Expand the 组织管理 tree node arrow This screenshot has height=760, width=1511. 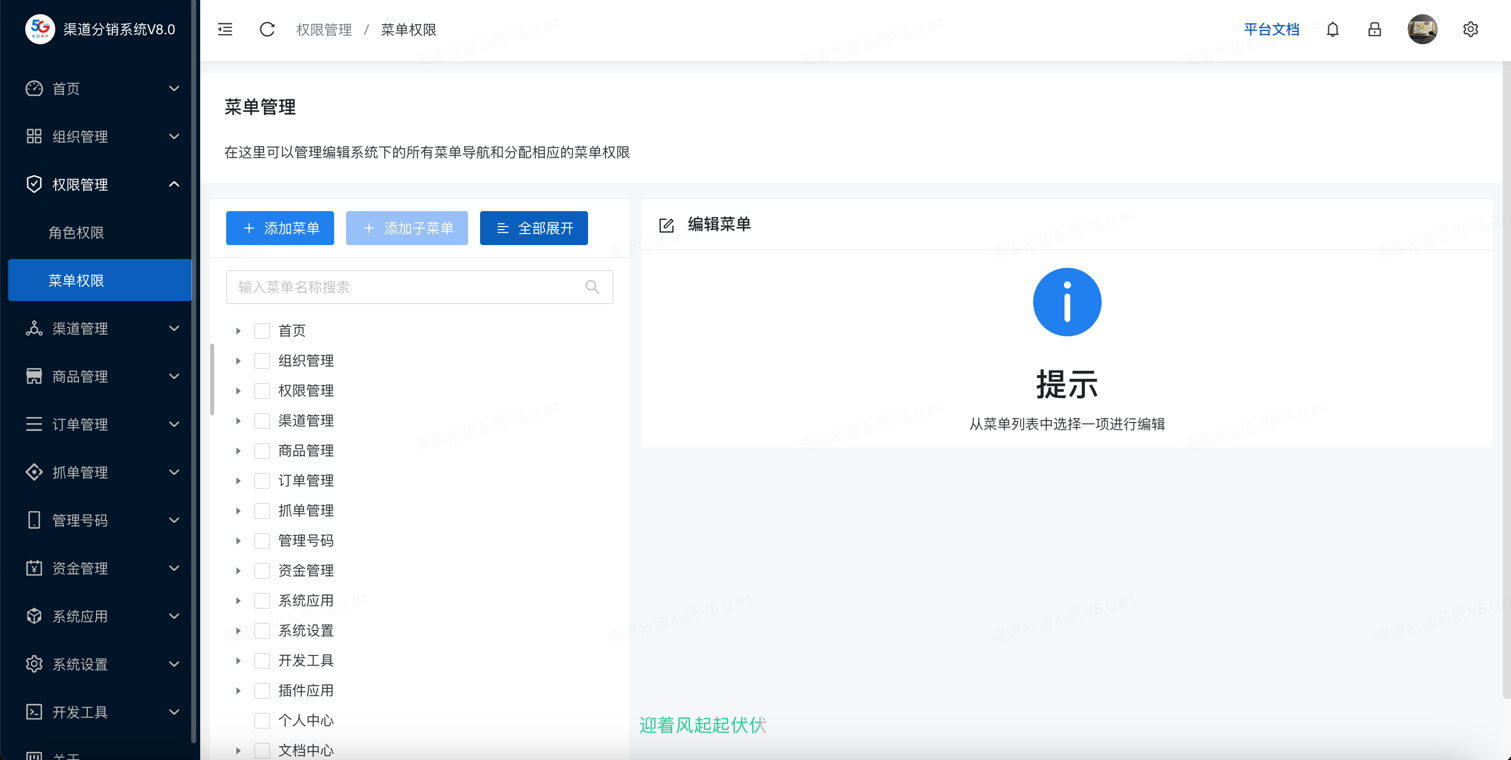coord(238,361)
